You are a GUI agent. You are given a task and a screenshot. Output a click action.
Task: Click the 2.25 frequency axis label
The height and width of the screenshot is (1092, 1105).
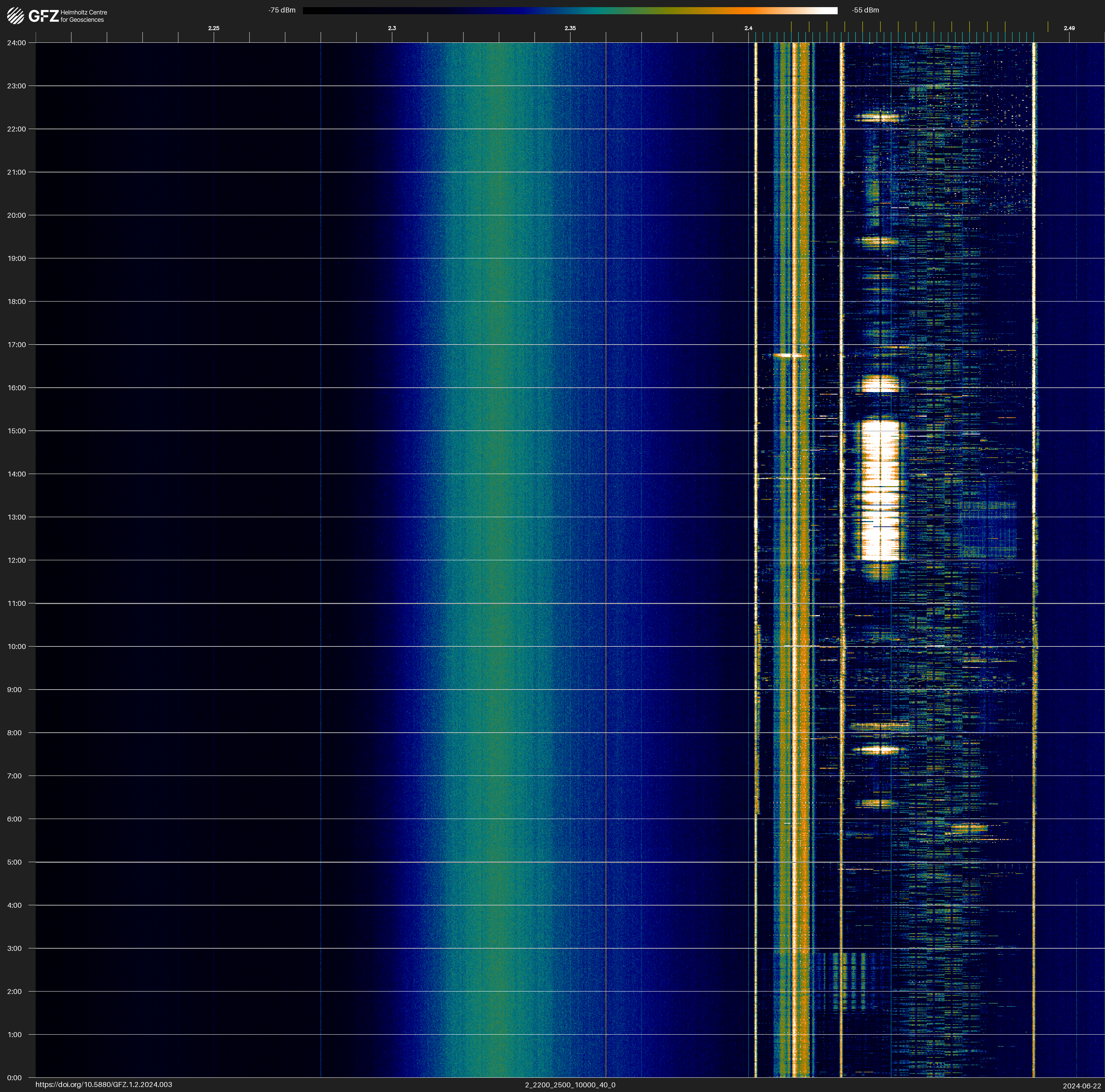(x=213, y=28)
